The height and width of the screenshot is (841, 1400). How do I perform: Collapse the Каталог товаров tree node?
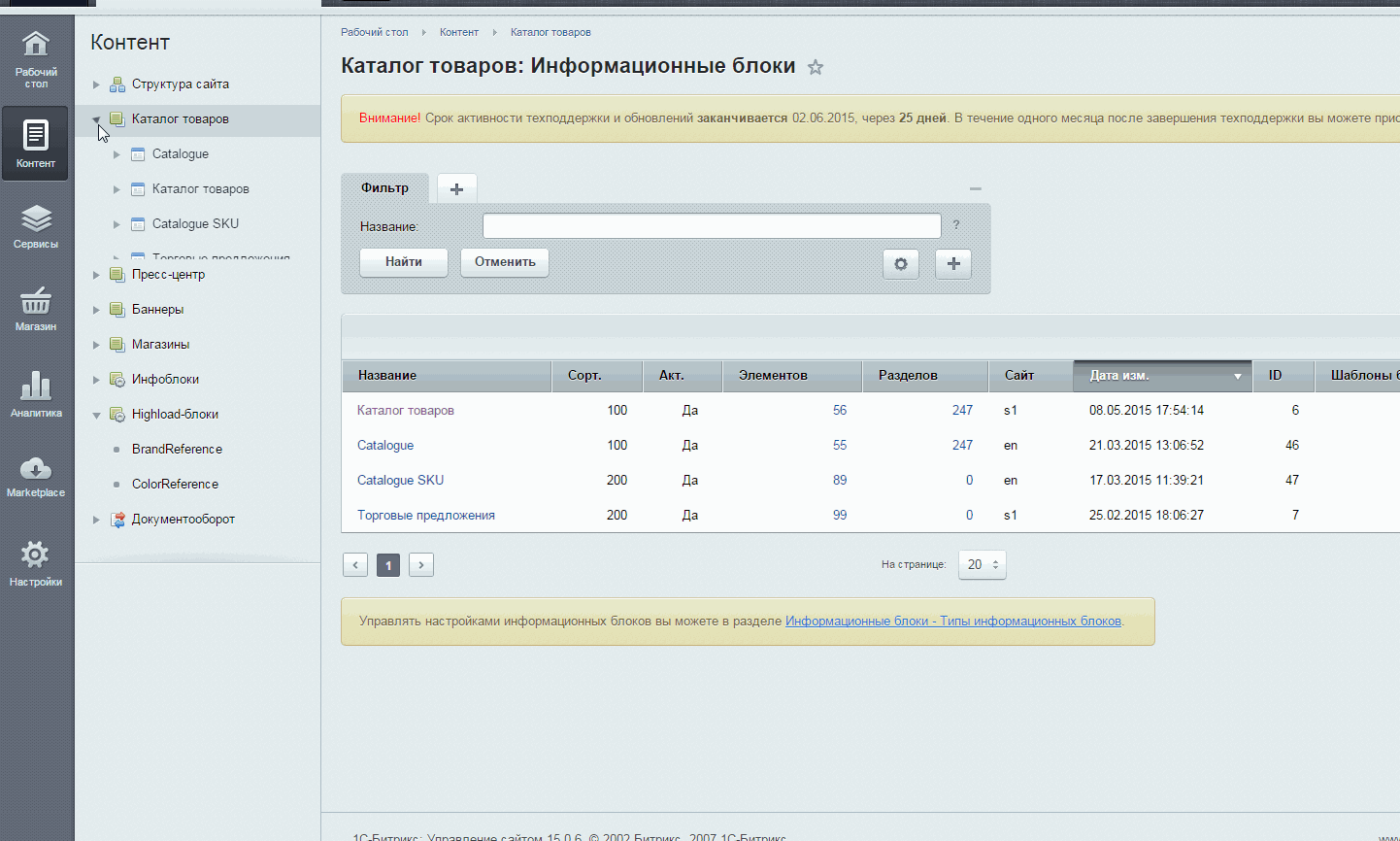pyautogui.click(x=96, y=119)
